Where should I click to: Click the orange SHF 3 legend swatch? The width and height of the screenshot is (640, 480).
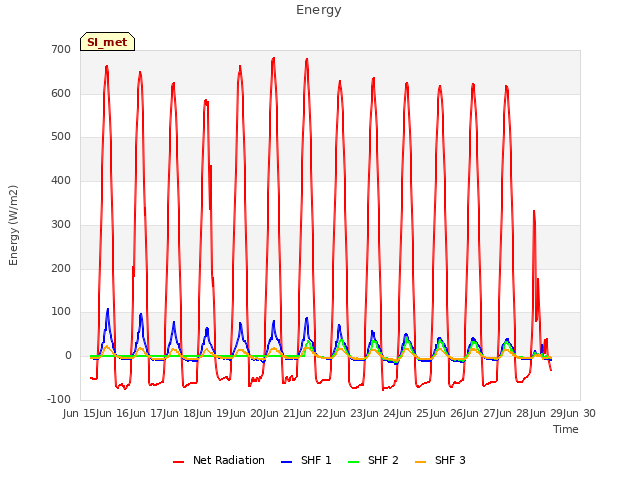pyautogui.click(x=420, y=462)
